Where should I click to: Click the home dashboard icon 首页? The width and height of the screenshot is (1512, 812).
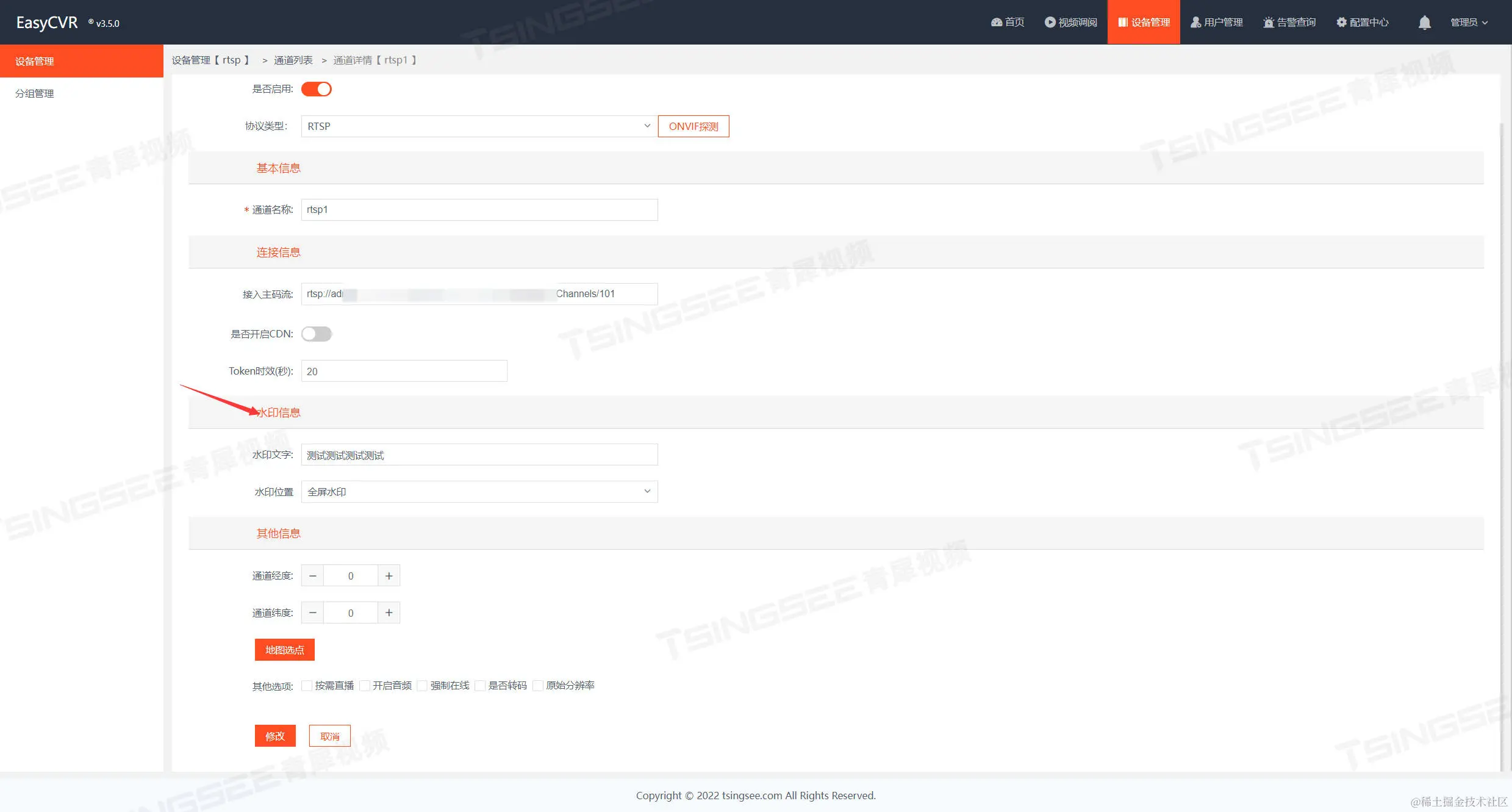[x=997, y=23]
